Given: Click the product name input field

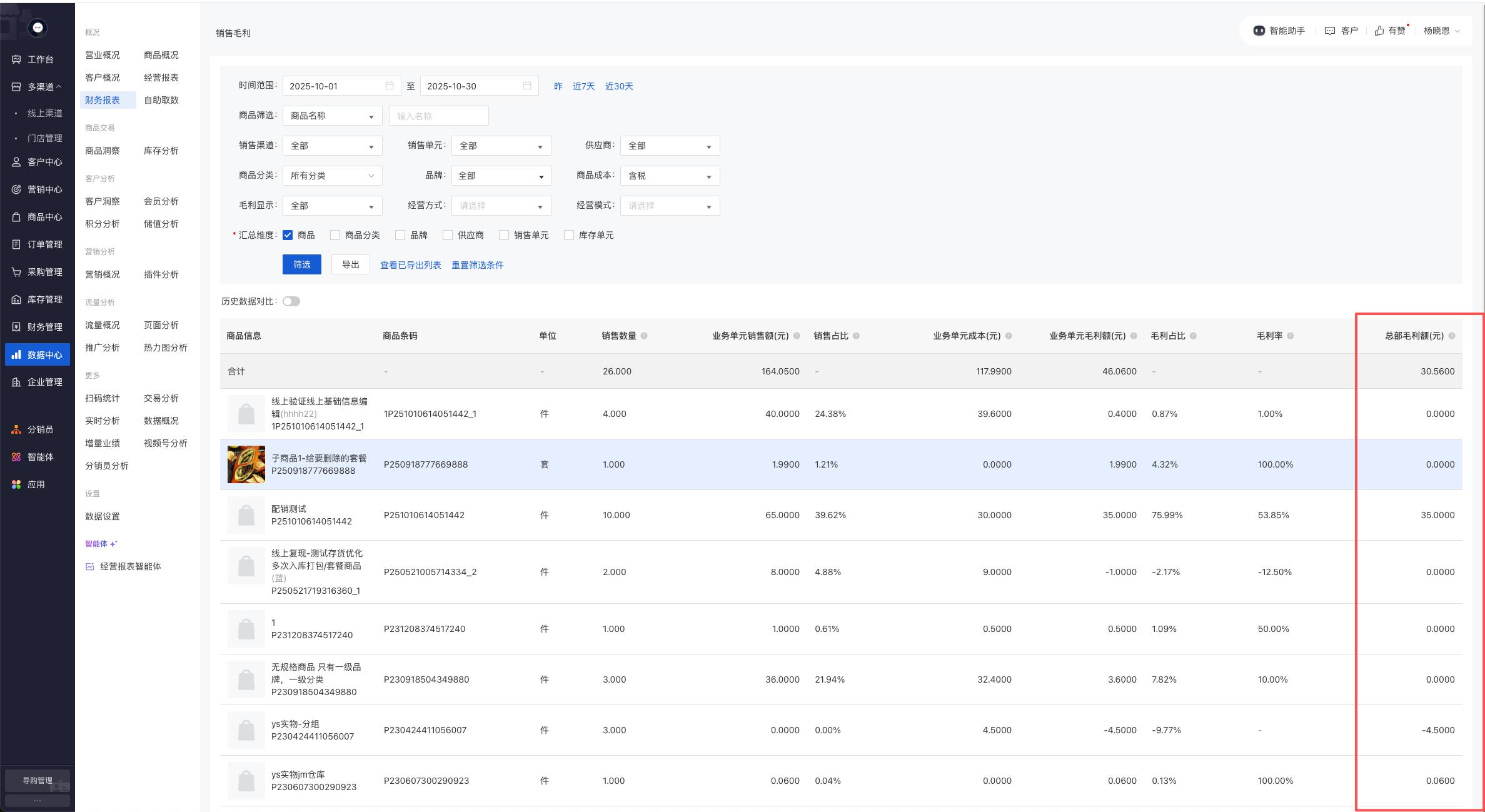Looking at the screenshot, I should (x=438, y=116).
